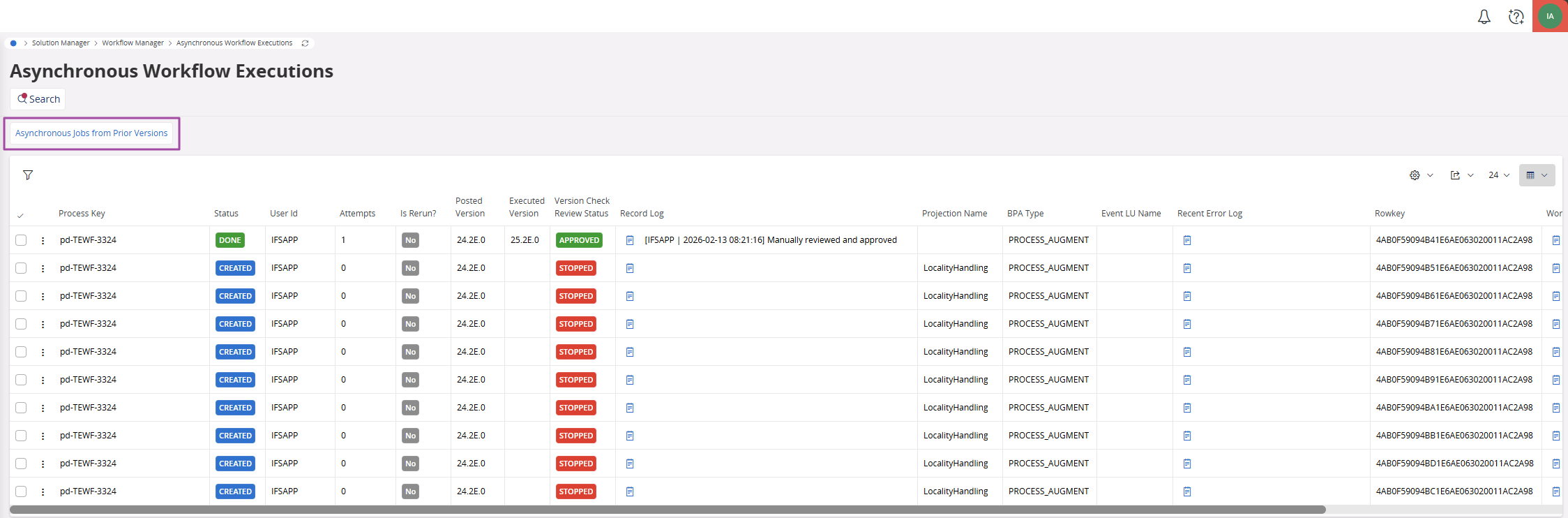Open three-dot menu for Rowkey containing B81E6

[x=43, y=352]
